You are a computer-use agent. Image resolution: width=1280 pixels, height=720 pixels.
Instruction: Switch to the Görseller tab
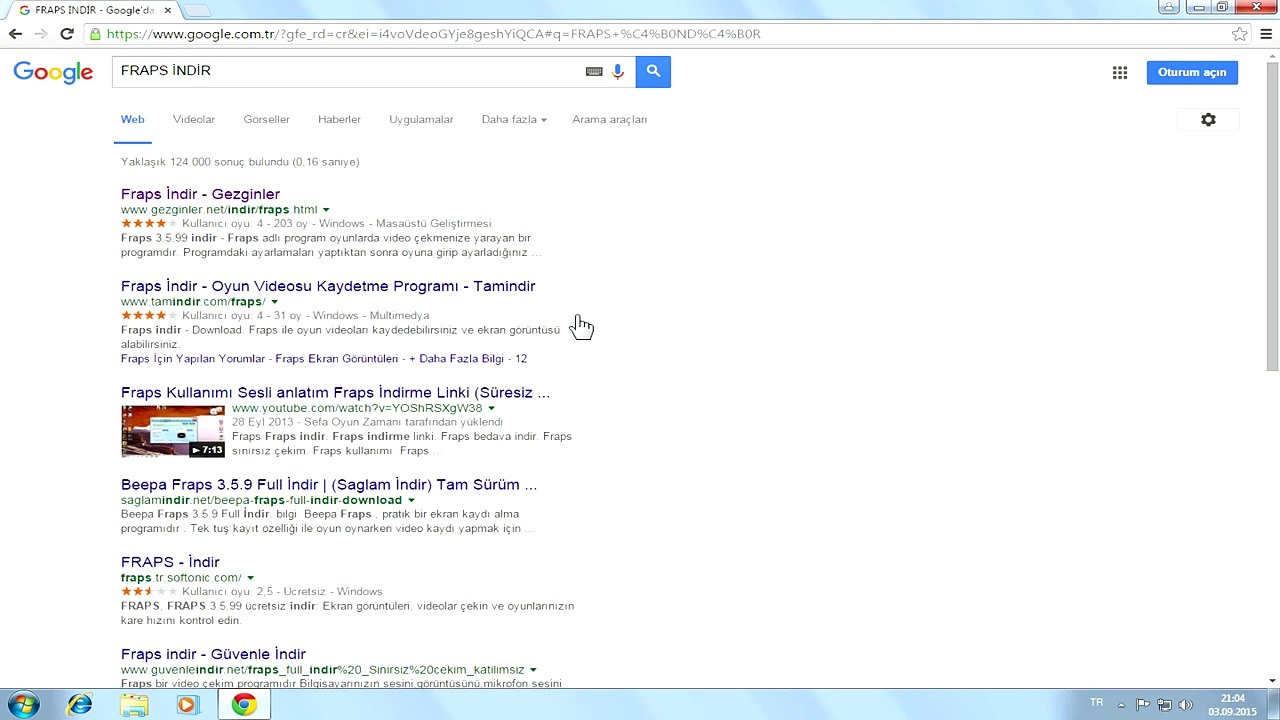pyautogui.click(x=266, y=119)
